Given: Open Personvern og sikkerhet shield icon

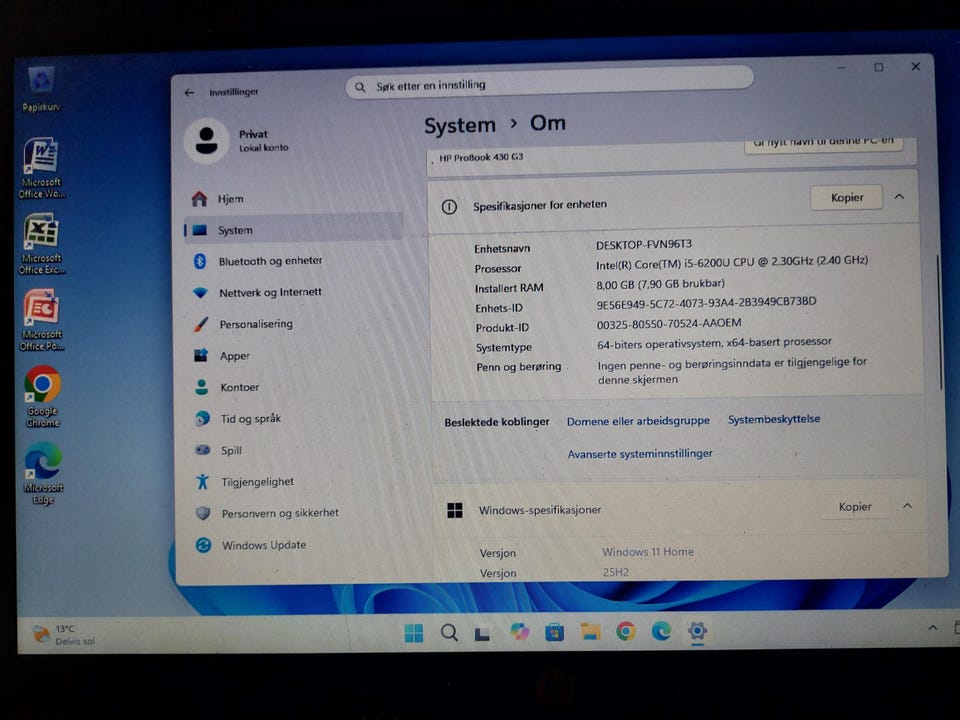Looking at the screenshot, I should pyautogui.click(x=203, y=513).
